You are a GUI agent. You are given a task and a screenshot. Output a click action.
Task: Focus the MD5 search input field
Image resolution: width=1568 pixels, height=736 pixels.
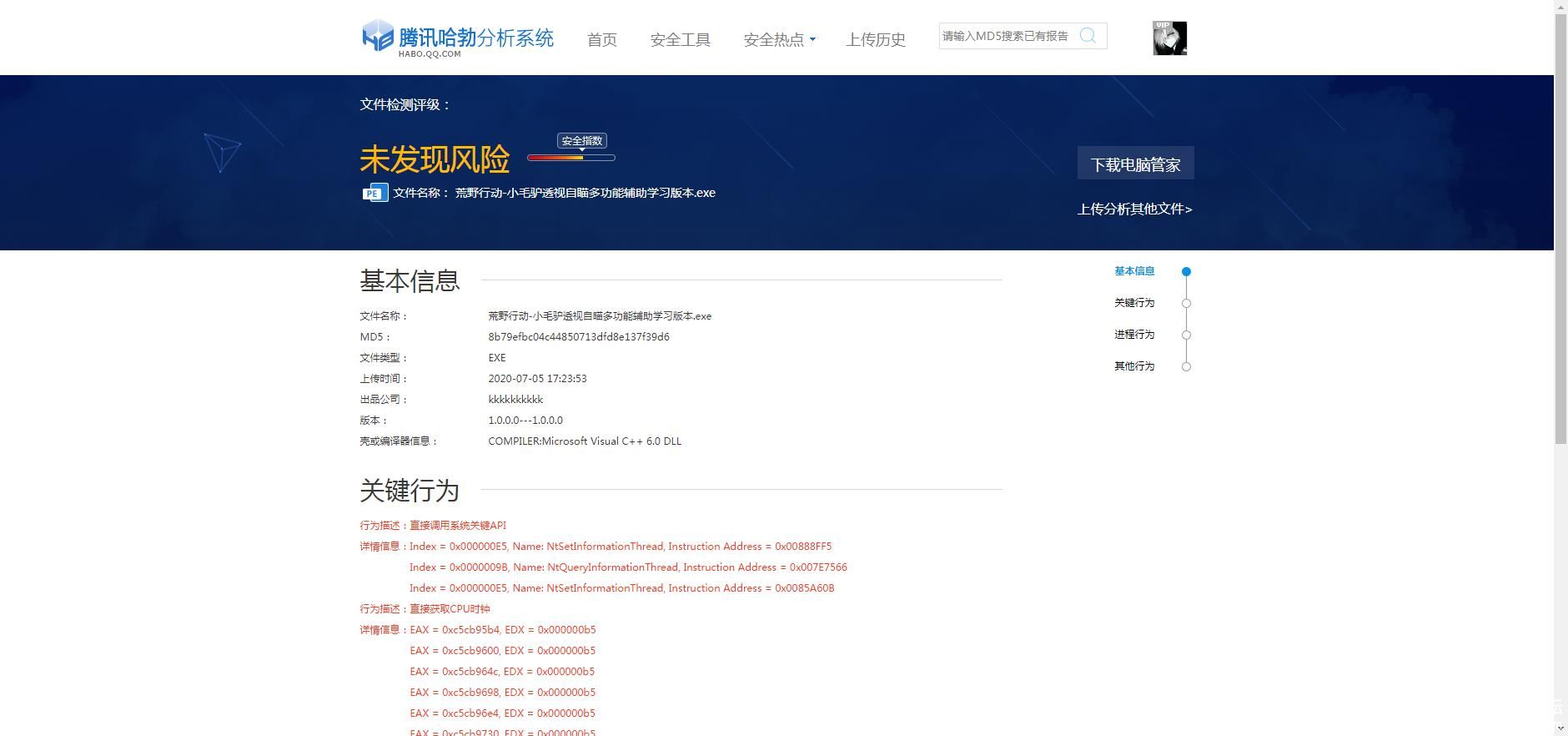click(1006, 36)
